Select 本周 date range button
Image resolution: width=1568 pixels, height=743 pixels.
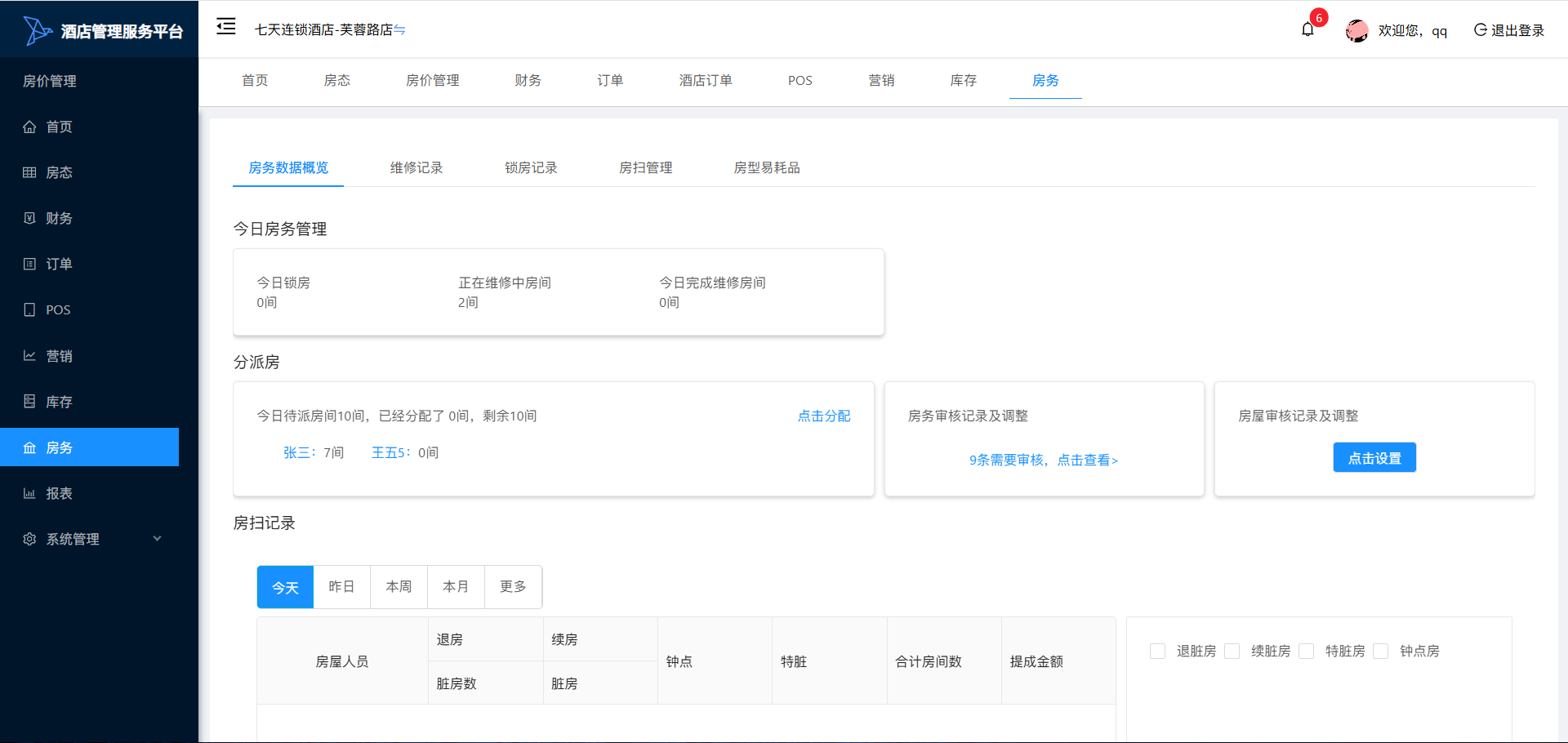coord(399,587)
